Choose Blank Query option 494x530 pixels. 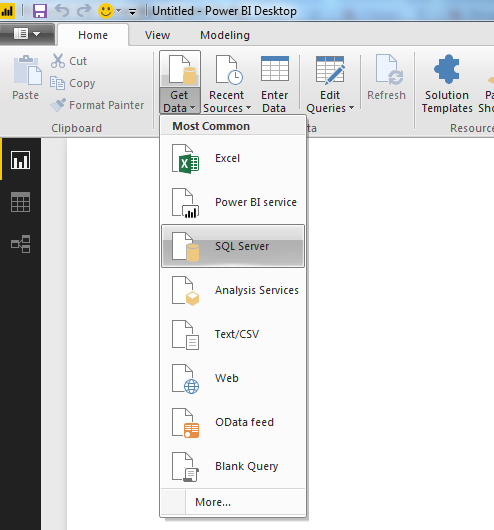233,466
